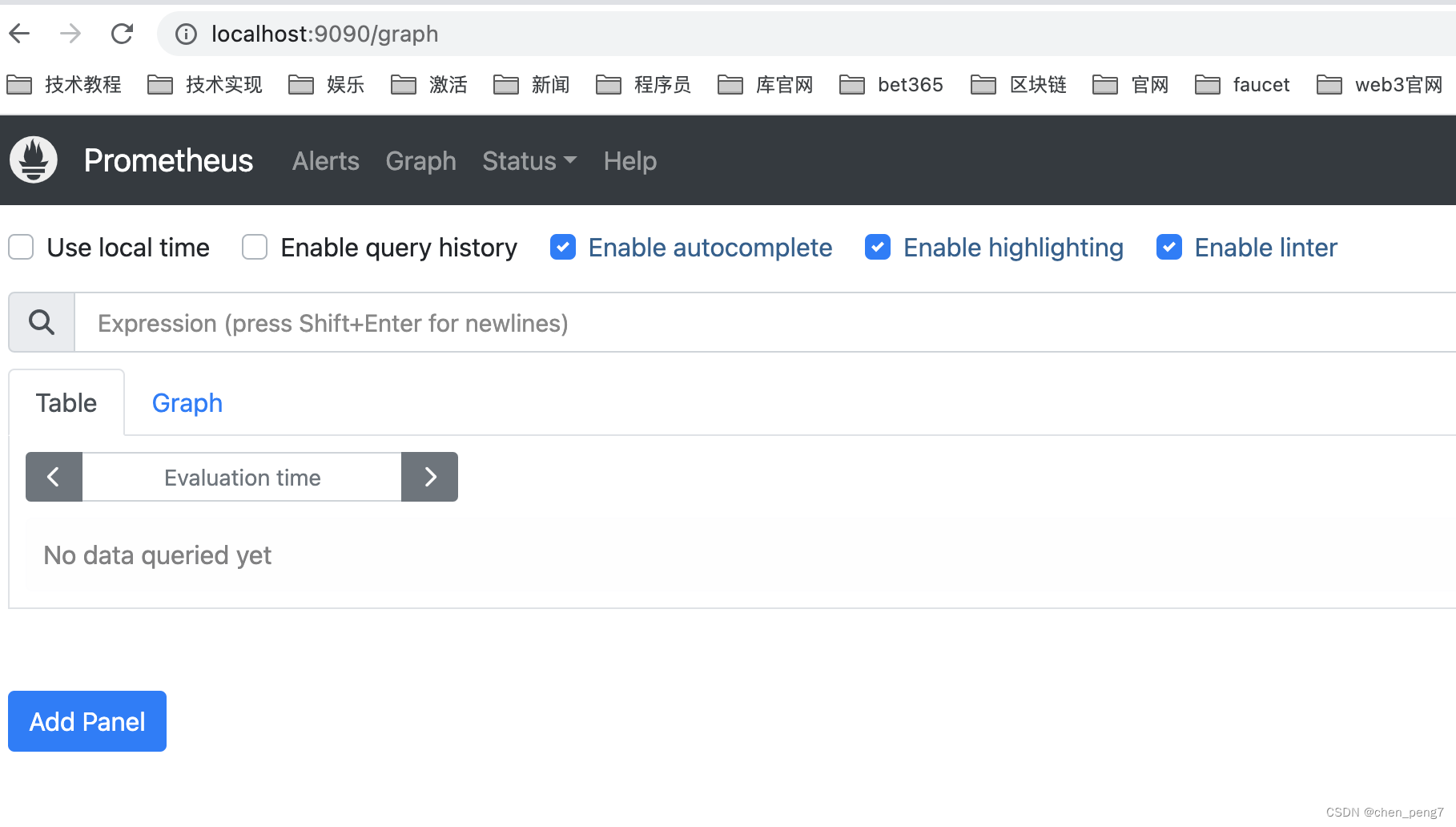Disable the Enable highlighting checkbox
The image size is (1456, 827).
pos(878,247)
